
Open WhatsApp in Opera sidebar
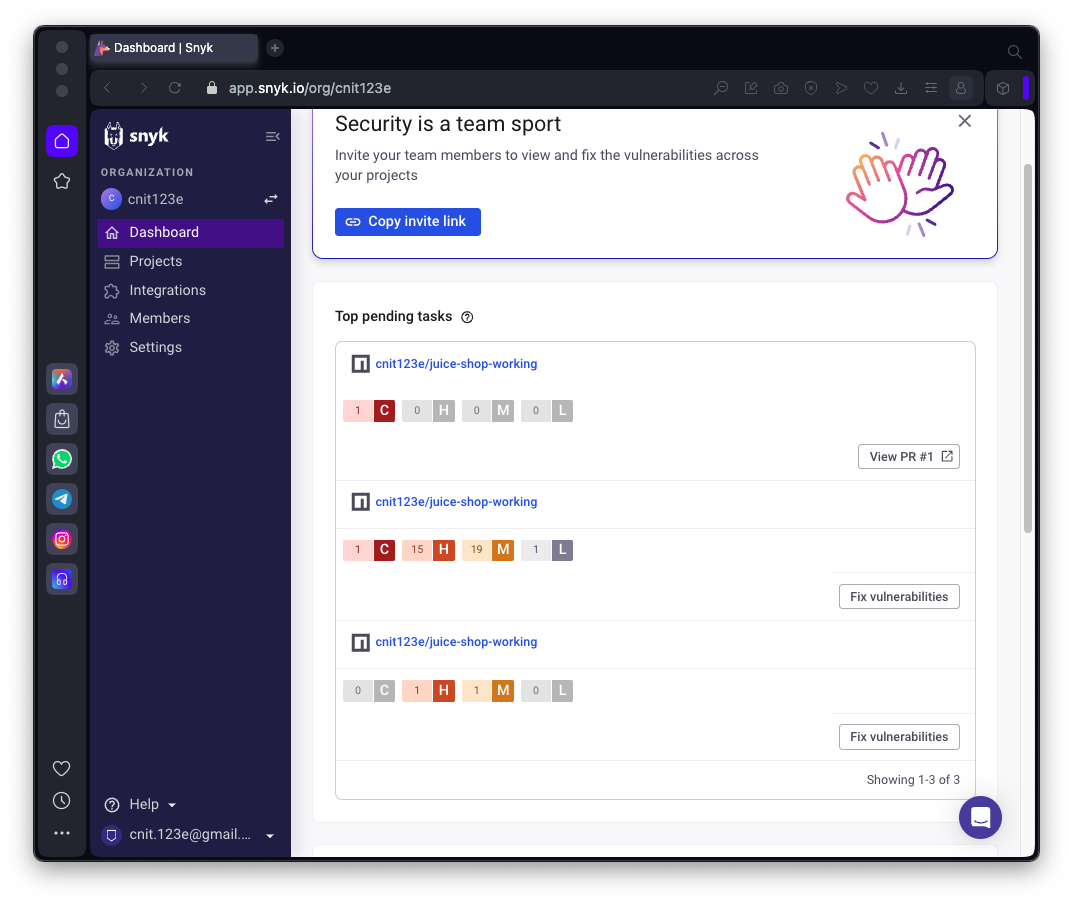(62, 459)
